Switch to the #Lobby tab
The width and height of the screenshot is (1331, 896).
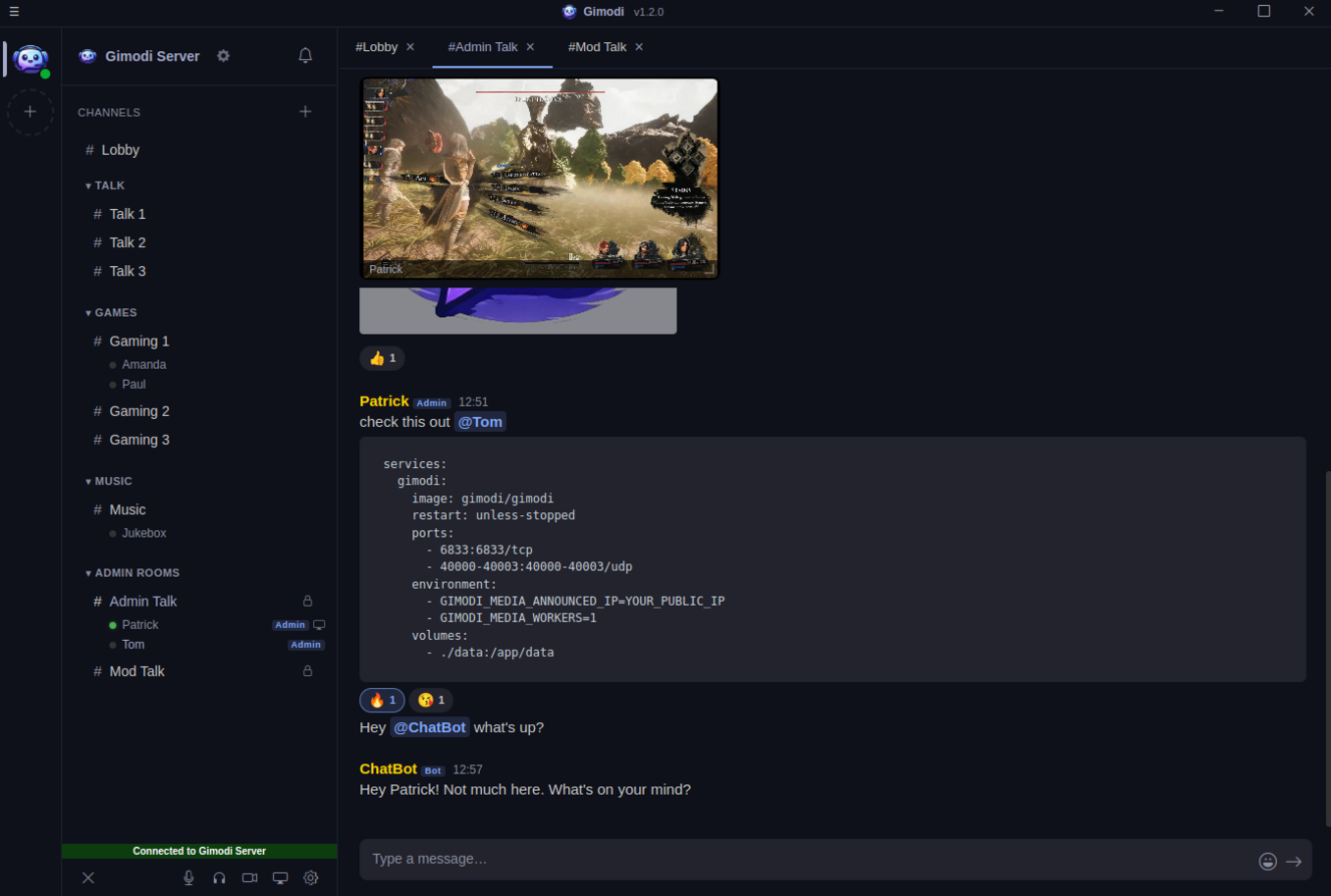(376, 46)
